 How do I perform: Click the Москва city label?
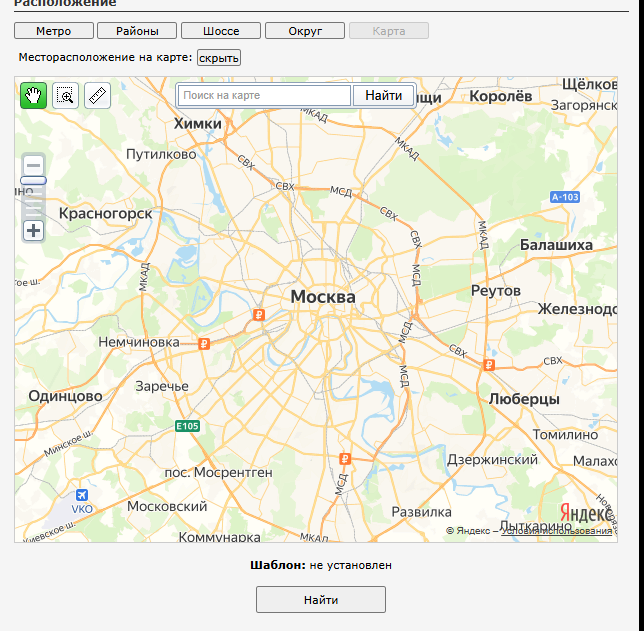(323, 297)
